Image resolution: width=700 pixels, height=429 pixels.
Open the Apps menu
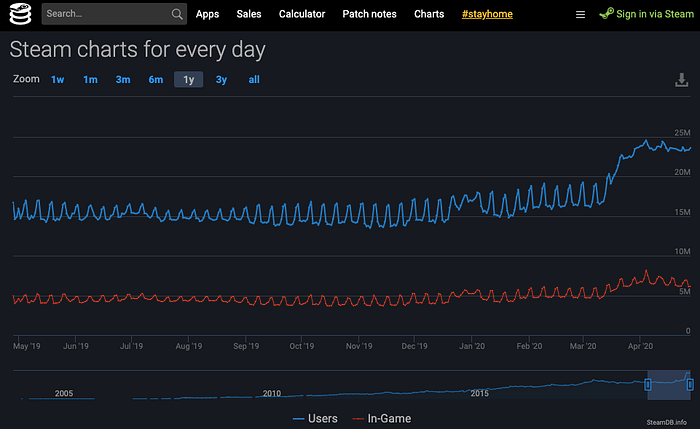point(207,14)
